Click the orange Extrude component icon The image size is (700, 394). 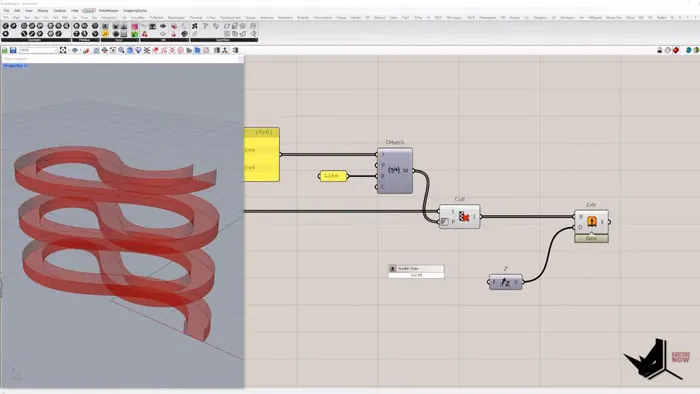(x=592, y=221)
